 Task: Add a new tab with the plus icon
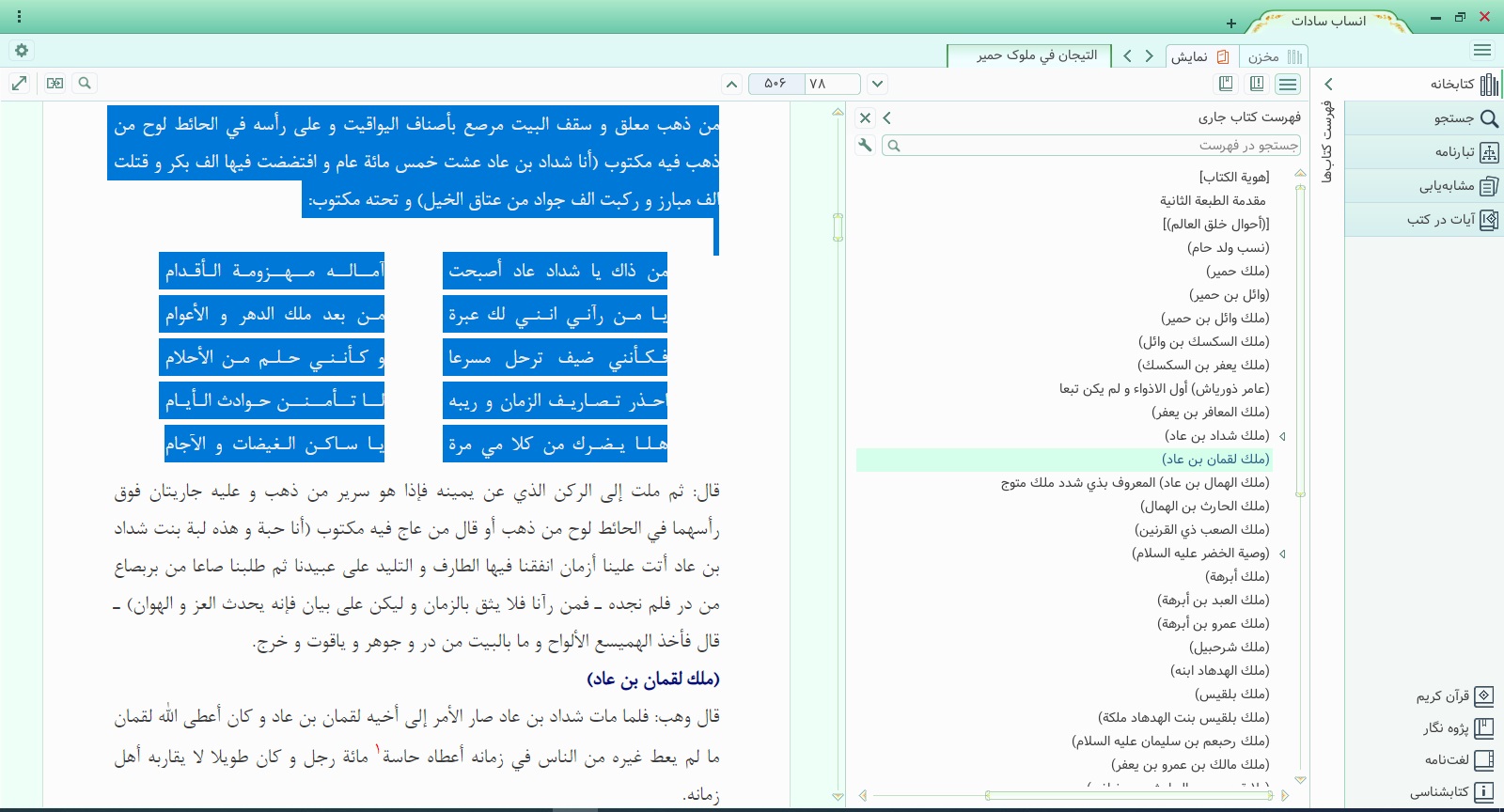point(1231,23)
